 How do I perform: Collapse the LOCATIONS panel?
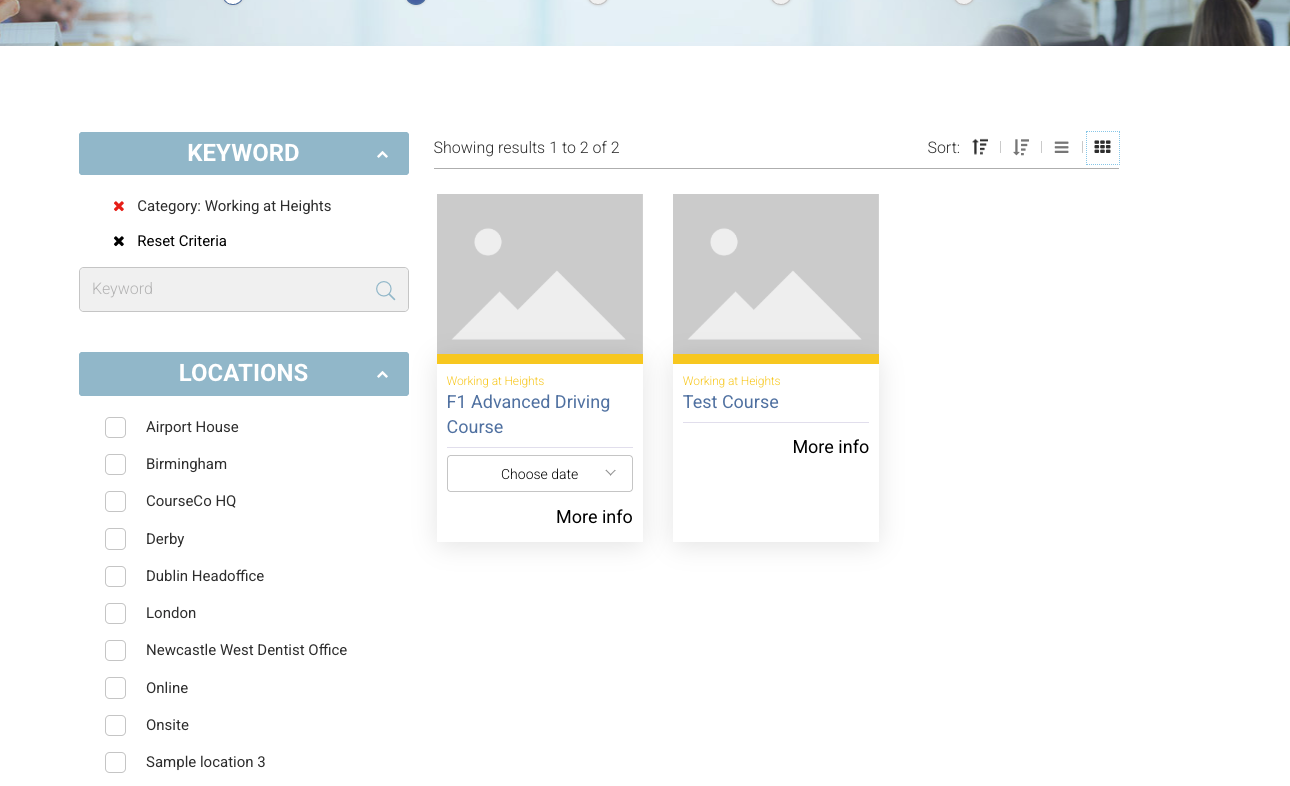[x=382, y=373]
